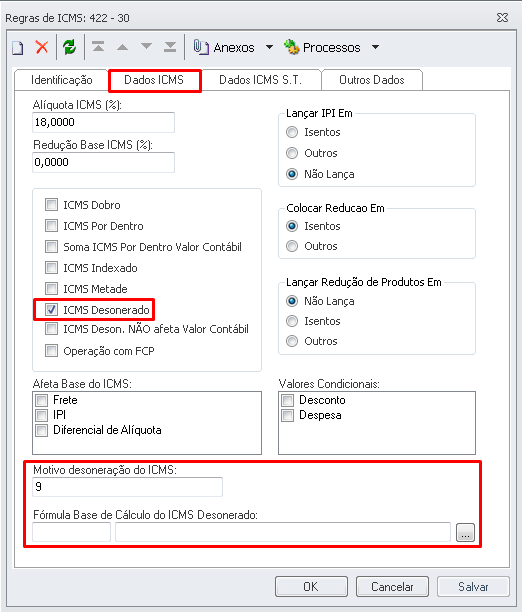The height and width of the screenshot is (612, 522).
Task: Click the Anexos toolbar label
Action: click(234, 48)
